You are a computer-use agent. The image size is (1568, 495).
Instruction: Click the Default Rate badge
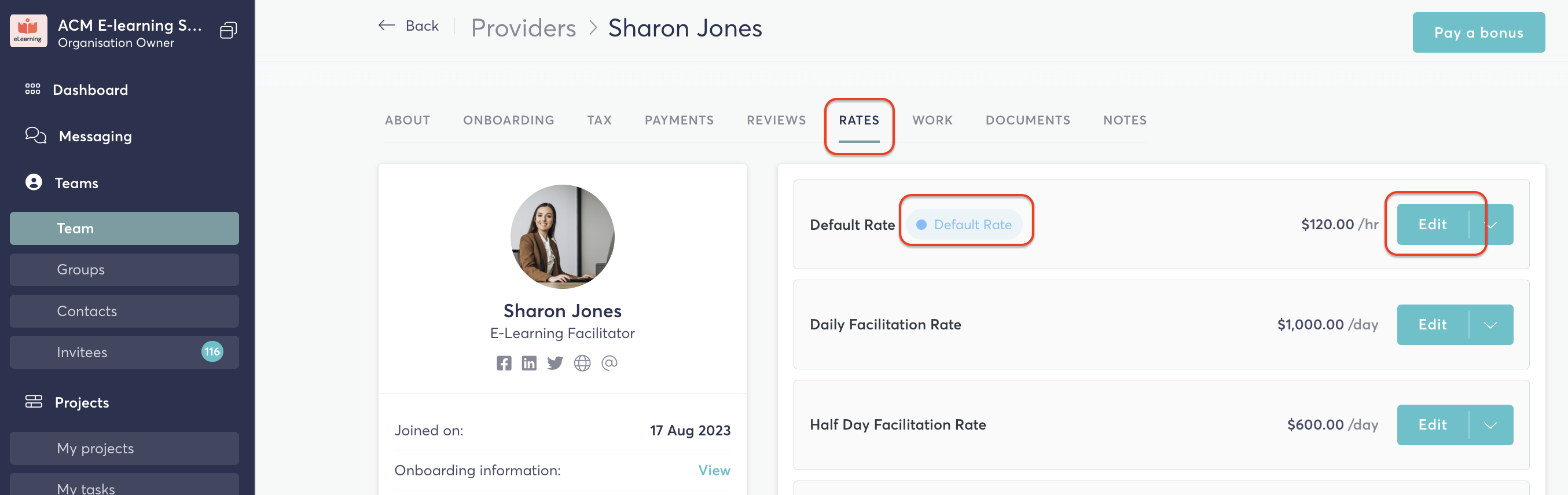tap(964, 225)
